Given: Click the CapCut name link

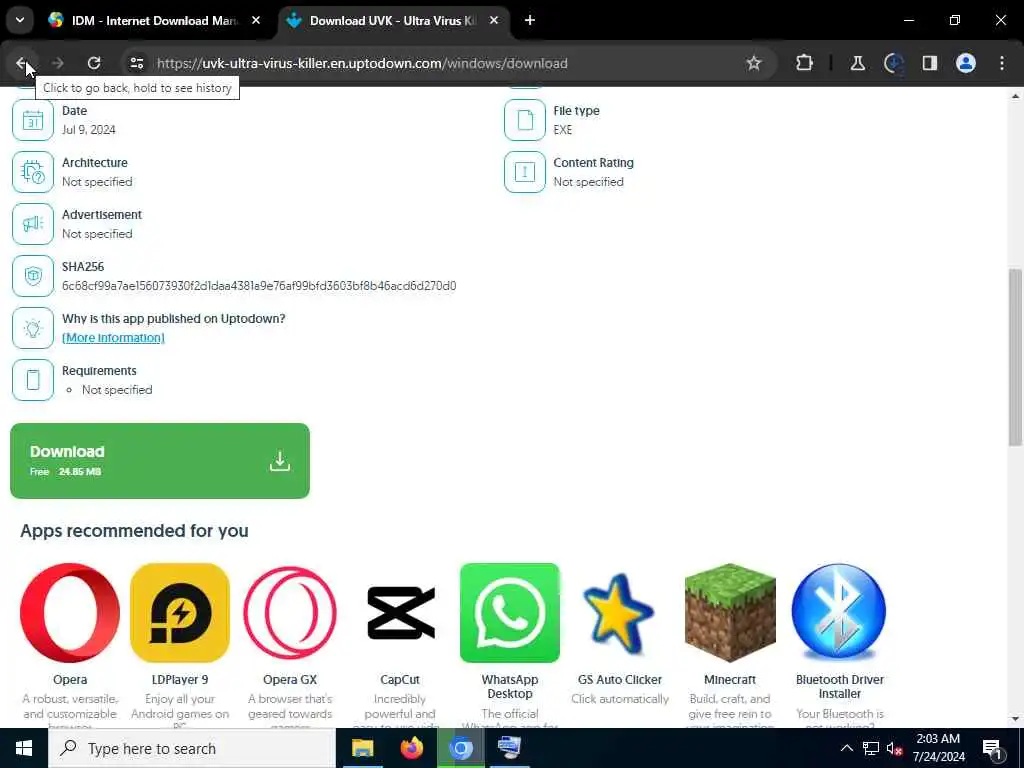Looking at the screenshot, I should (x=400, y=679).
